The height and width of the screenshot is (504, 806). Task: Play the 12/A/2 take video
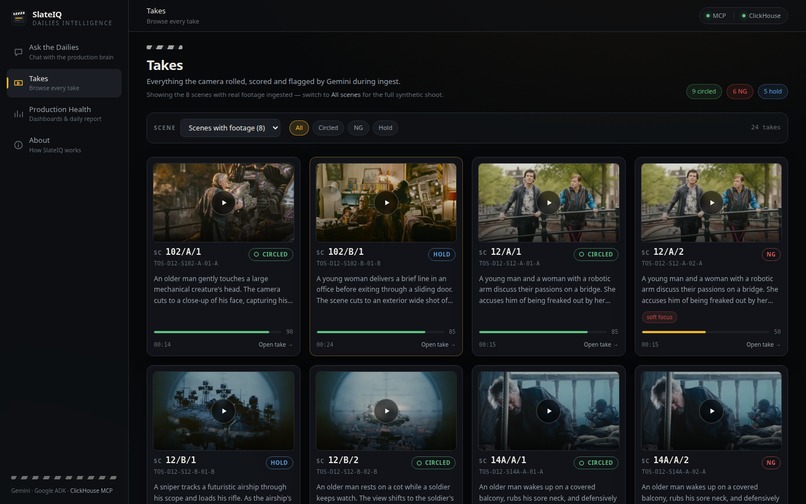point(711,203)
